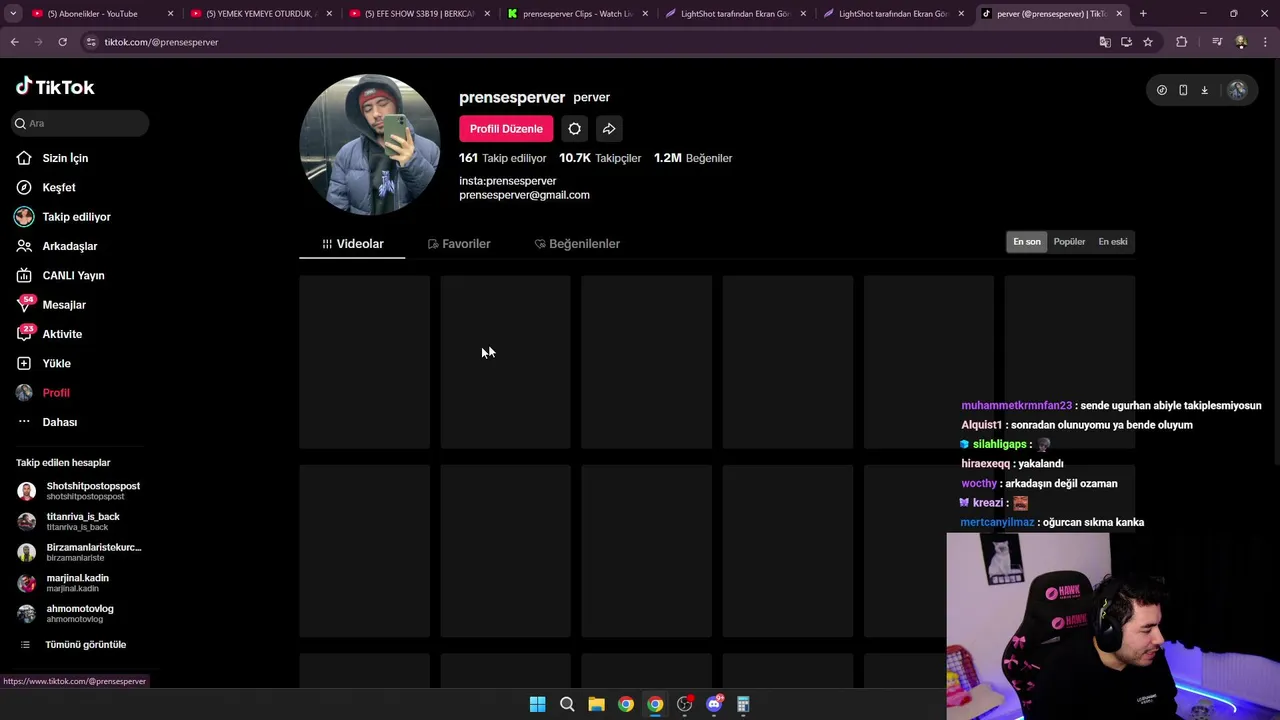The height and width of the screenshot is (720, 1280).
Task: Open Dahası more options
Action: pyautogui.click(x=47, y=422)
